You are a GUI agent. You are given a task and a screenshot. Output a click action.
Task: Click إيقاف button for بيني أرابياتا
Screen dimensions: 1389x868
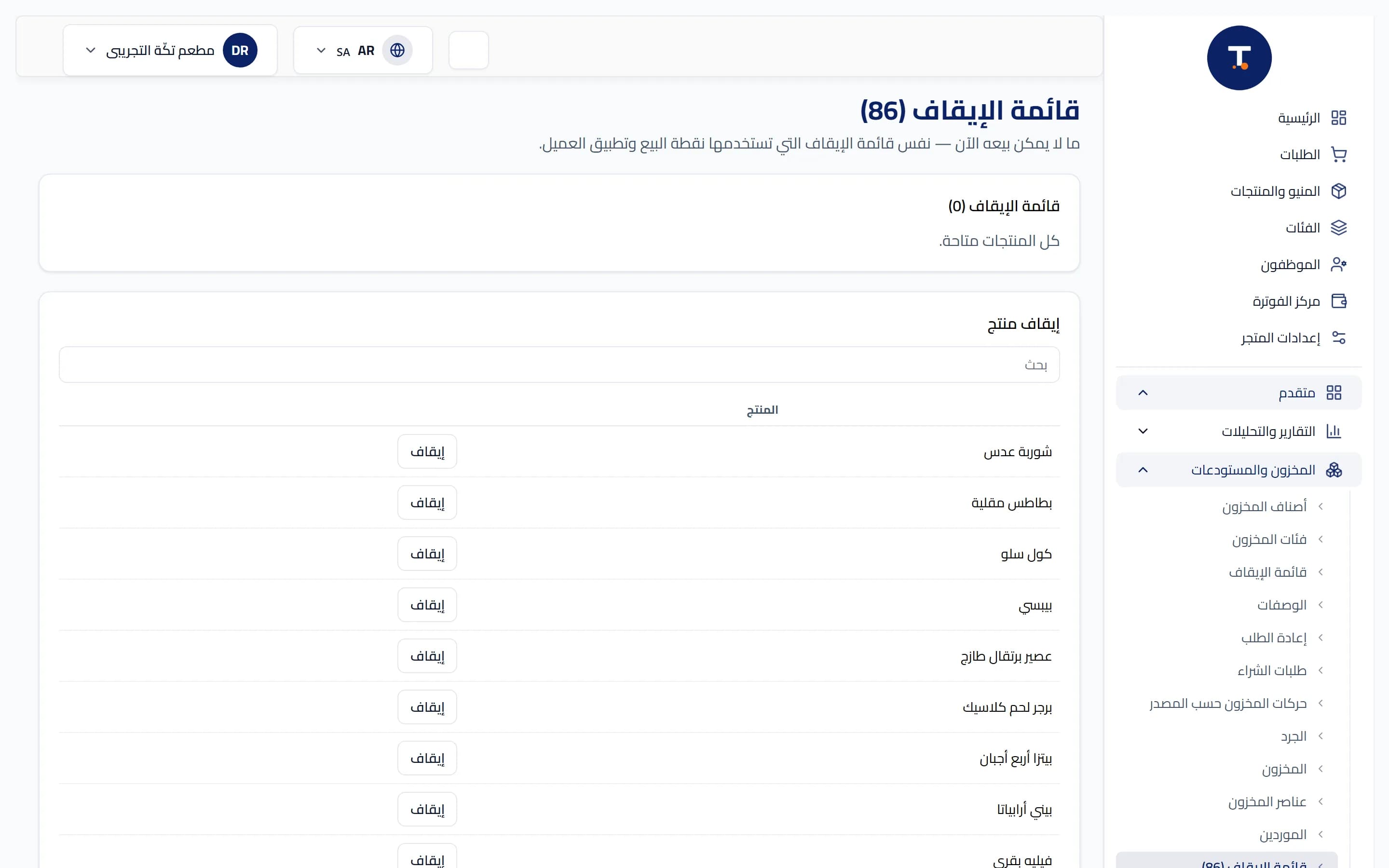pyautogui.click(x=427, y=810)
